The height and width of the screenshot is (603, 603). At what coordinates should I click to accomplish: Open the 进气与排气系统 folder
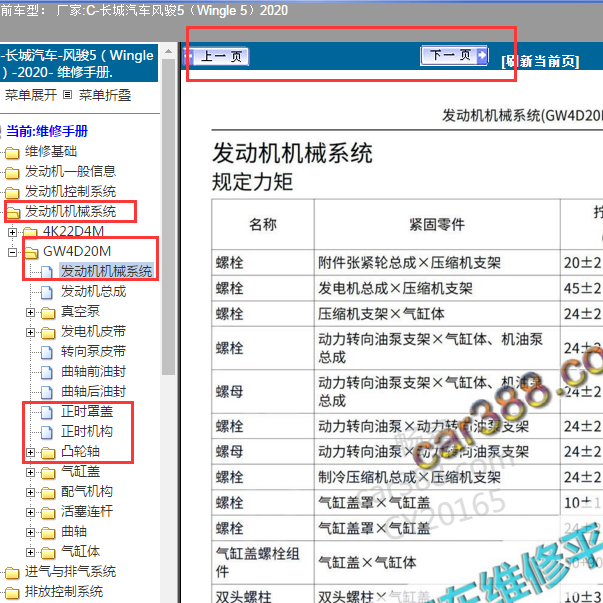(x=70, y=571)
